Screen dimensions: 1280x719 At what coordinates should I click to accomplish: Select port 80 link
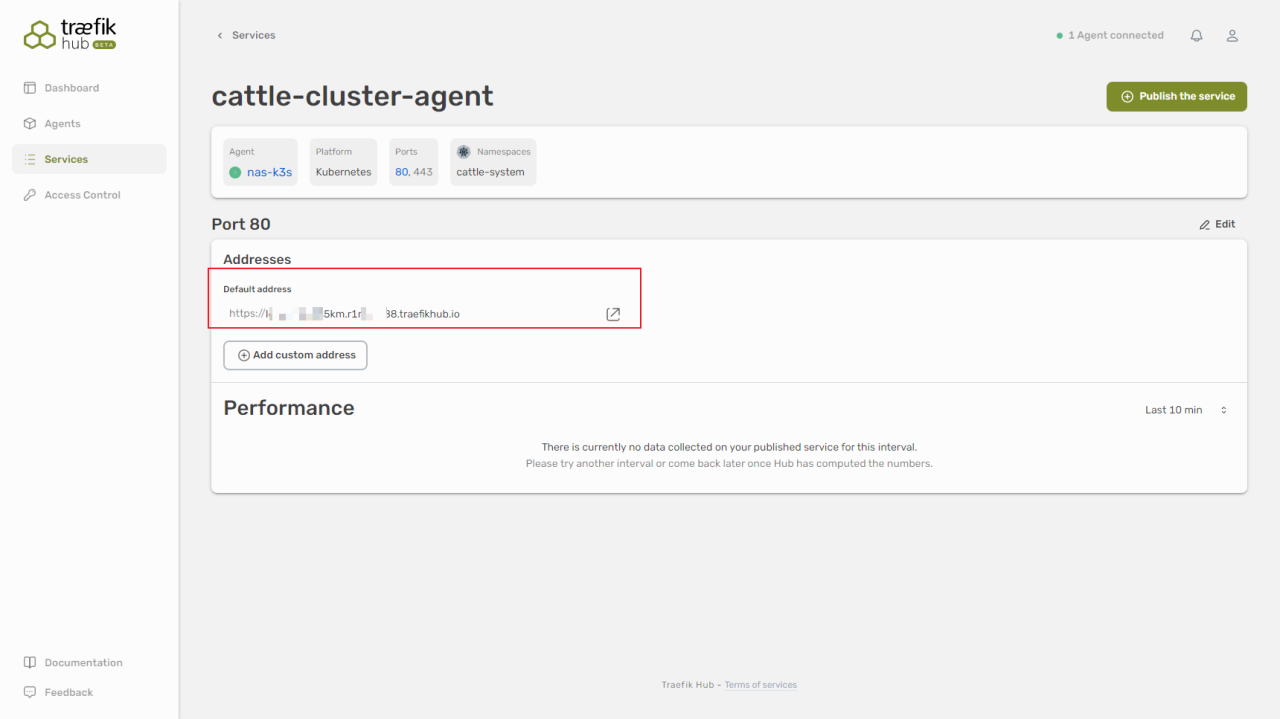click(x=401, y=172)
